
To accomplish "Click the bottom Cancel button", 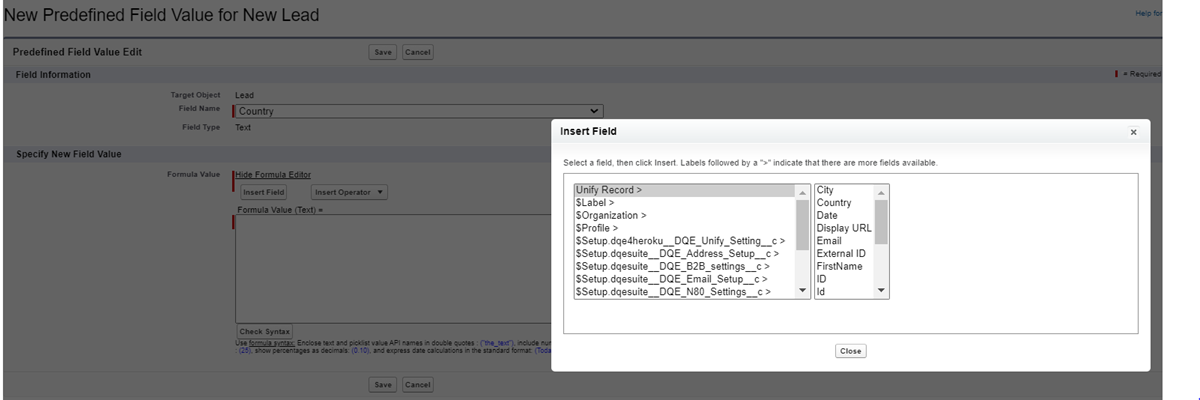I will [418, 384].
